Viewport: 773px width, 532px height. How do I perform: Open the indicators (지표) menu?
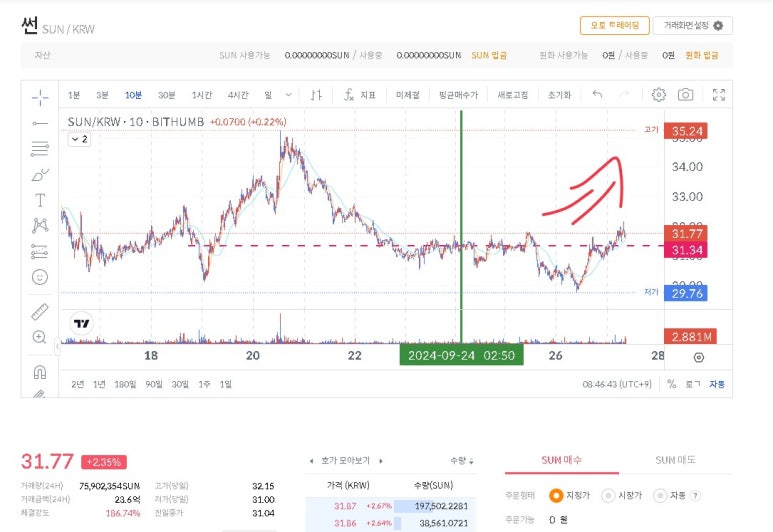(x=359, y=95)
